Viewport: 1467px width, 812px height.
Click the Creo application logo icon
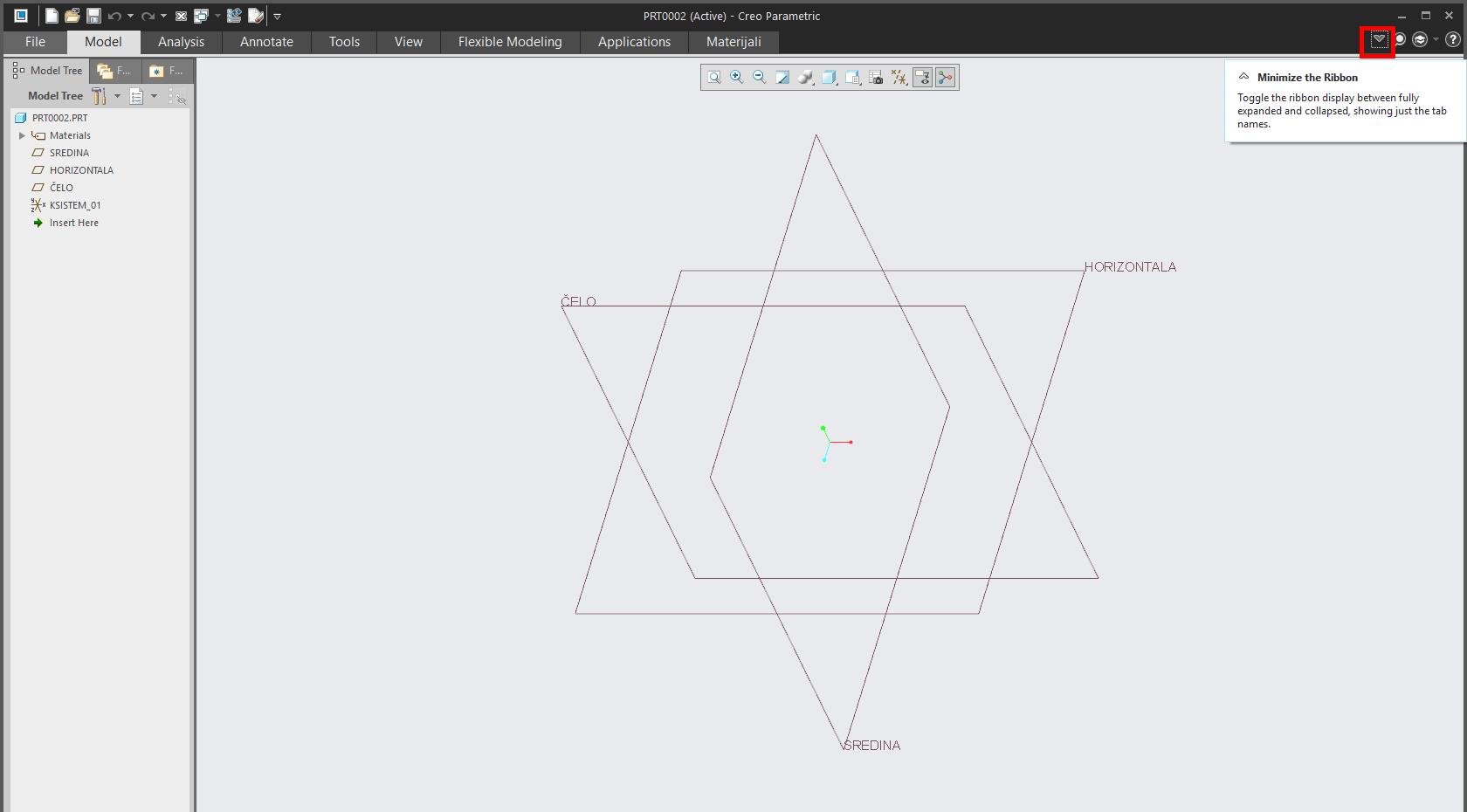coord(21,16)
